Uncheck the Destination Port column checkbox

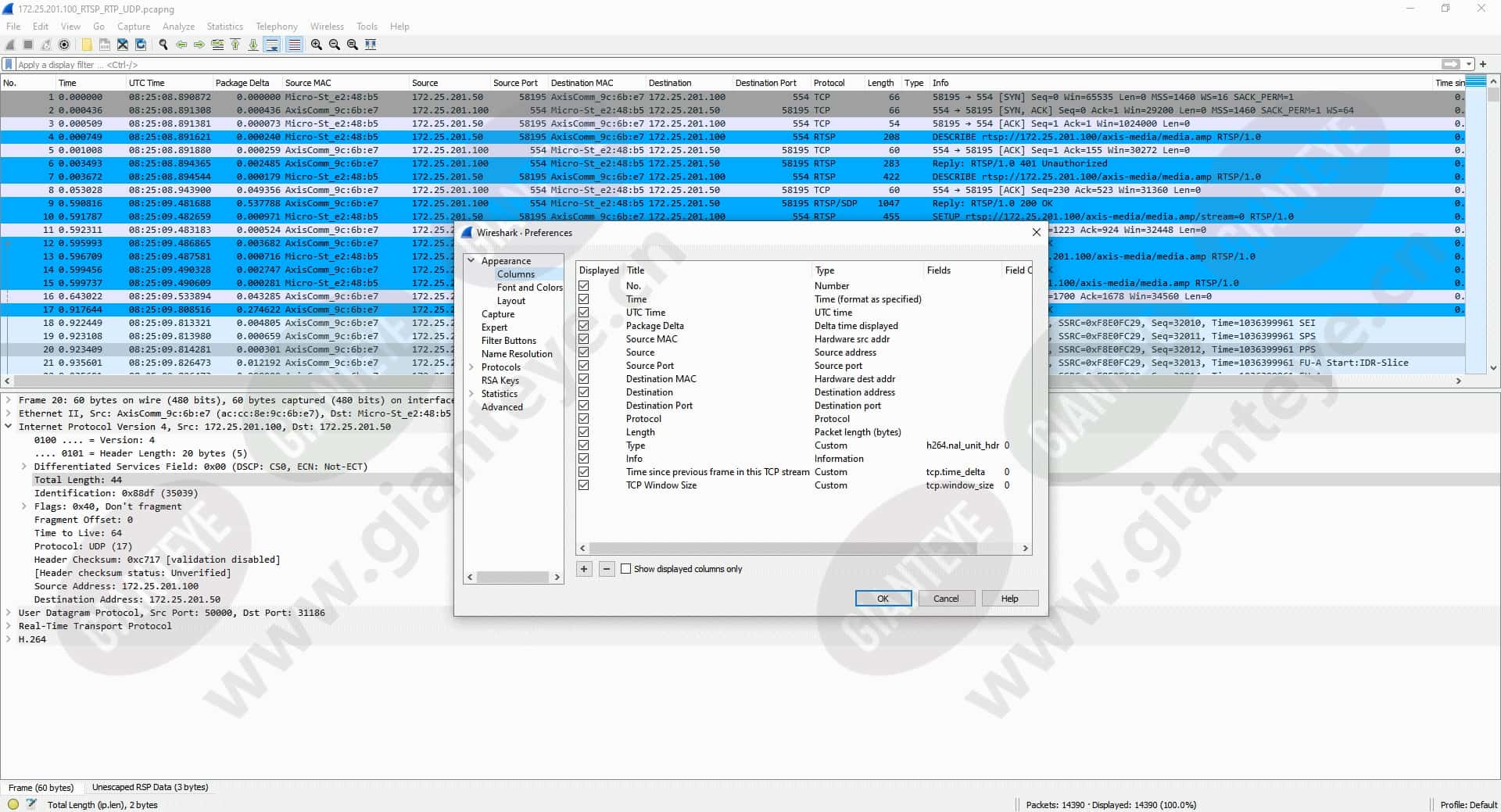tap(584, 406)
